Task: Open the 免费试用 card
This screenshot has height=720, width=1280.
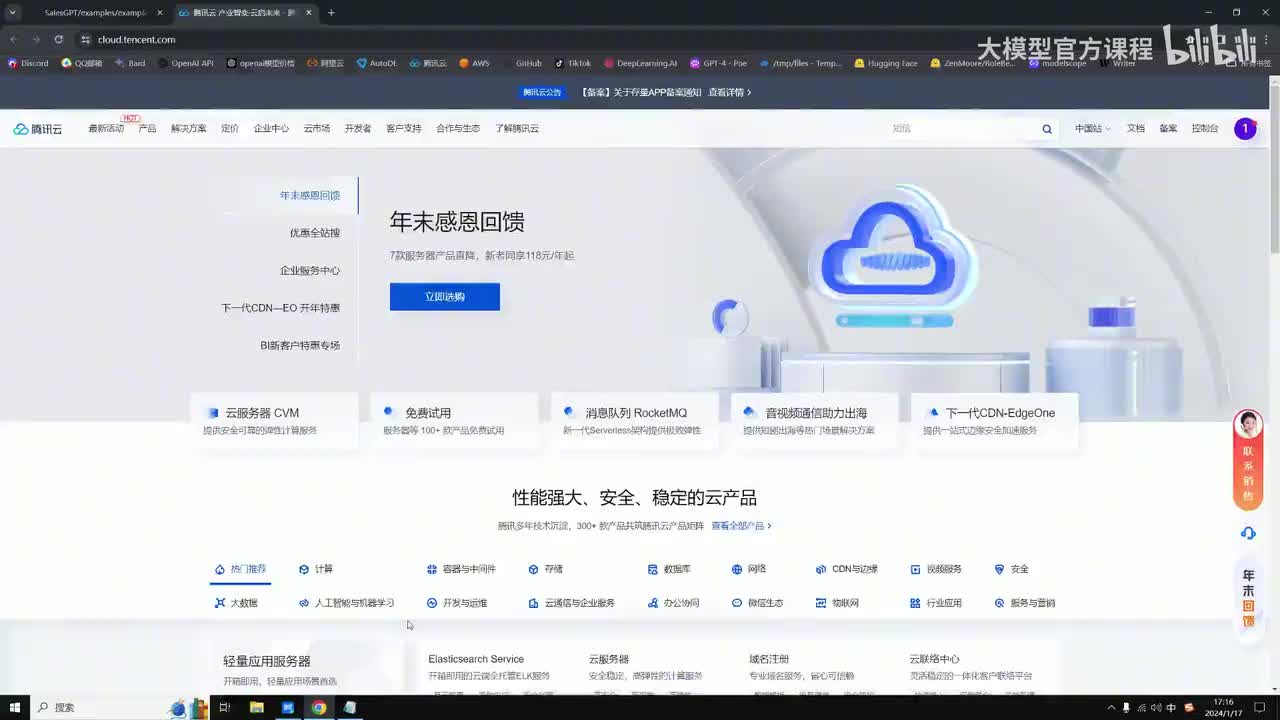Action: pyautogui.click(x=454, y=421)
